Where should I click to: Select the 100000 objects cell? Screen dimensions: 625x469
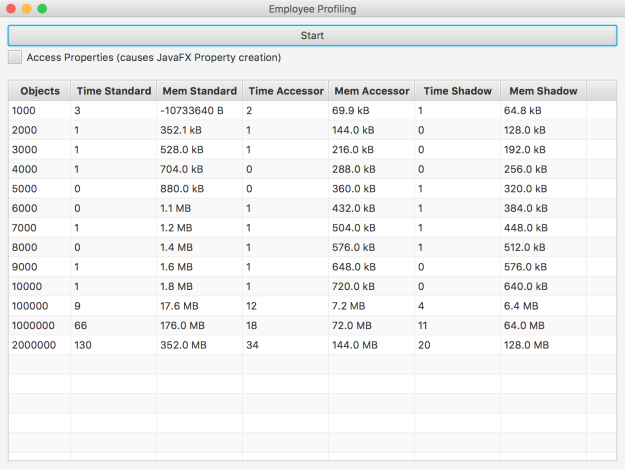(x=39, y=306)
